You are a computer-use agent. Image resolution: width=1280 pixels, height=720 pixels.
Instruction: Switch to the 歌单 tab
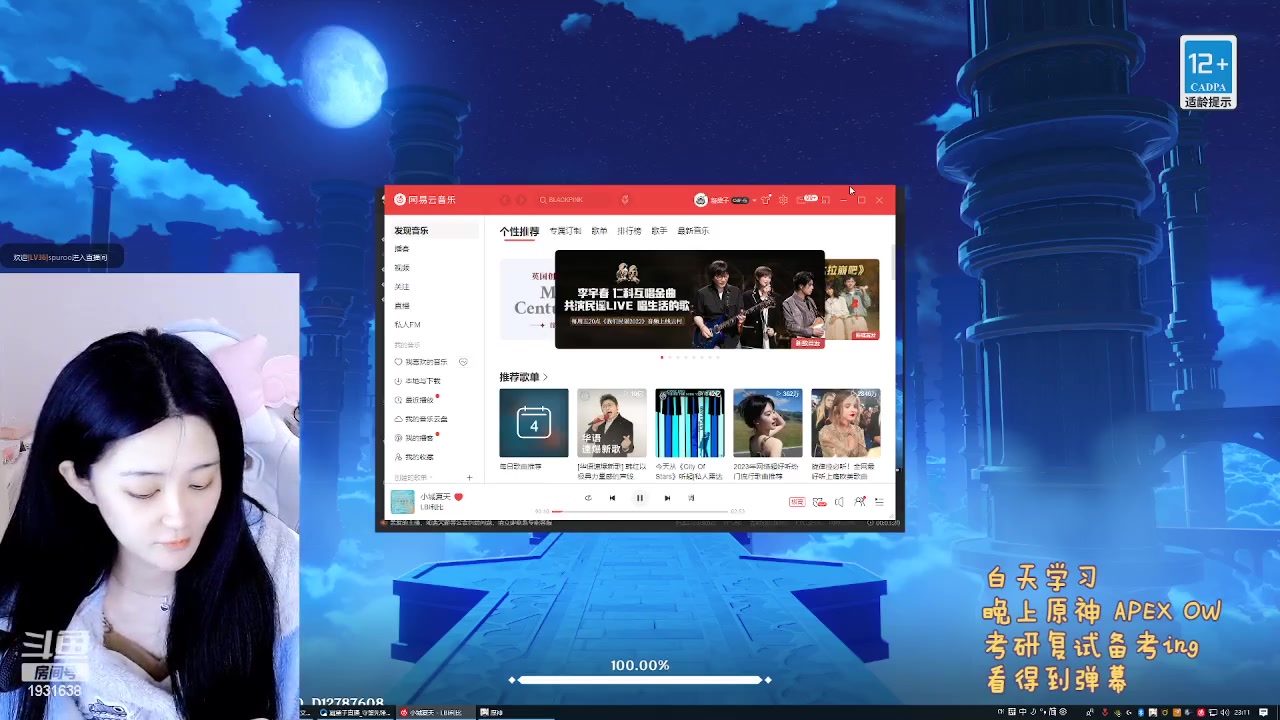click(x=599, y=231)
